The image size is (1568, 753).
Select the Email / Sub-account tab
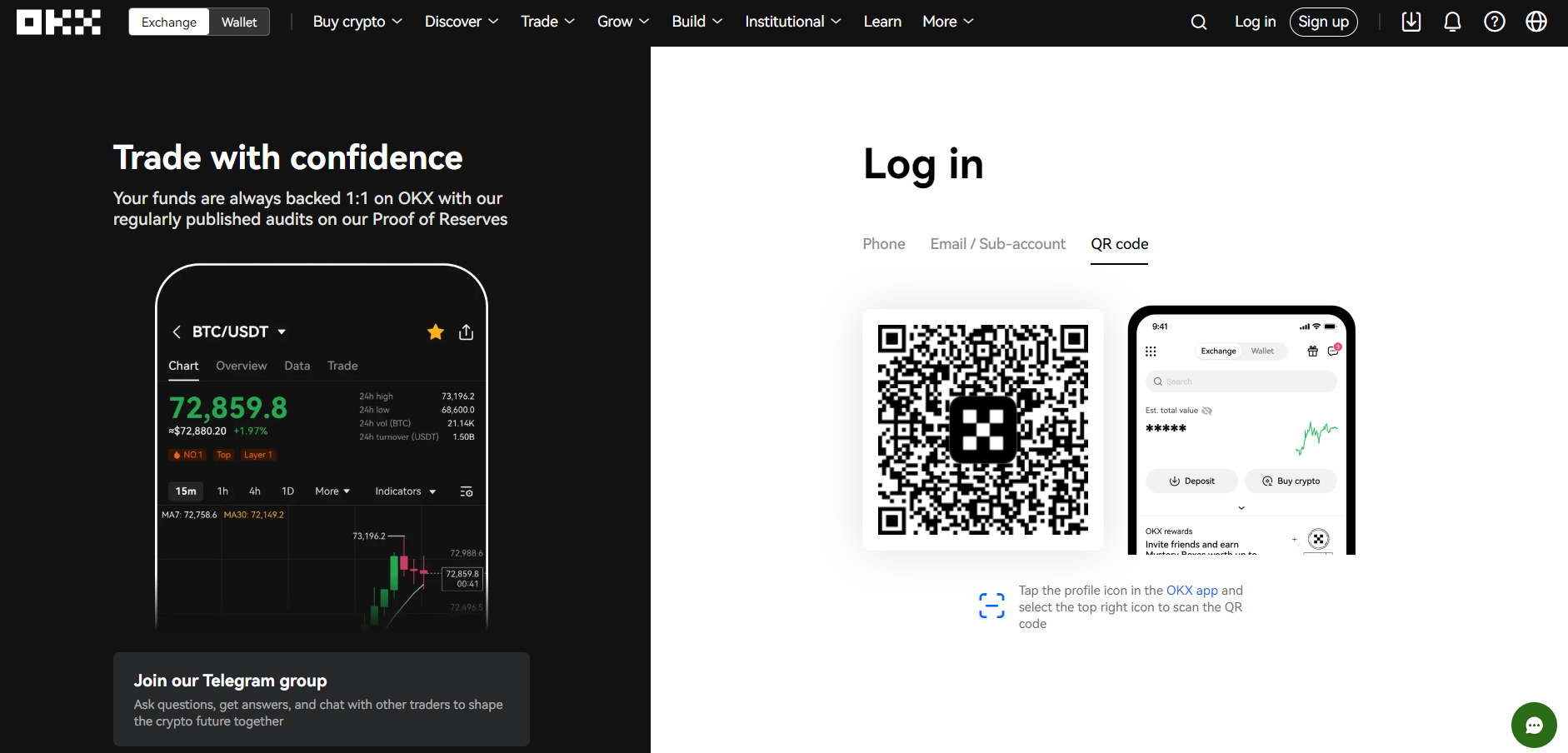click(998, 244)
